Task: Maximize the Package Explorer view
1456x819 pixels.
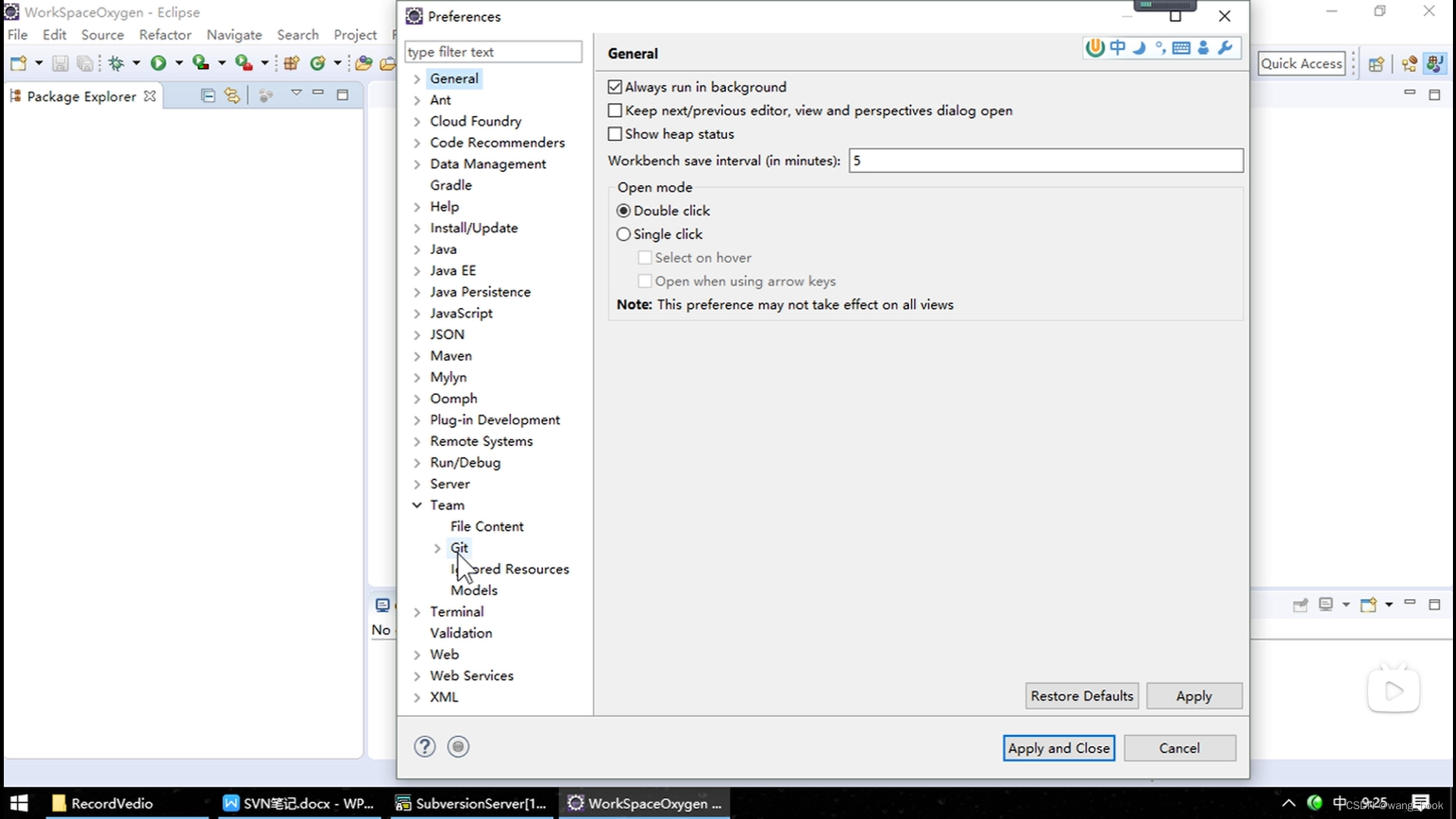Action: (x=343, y=95)
